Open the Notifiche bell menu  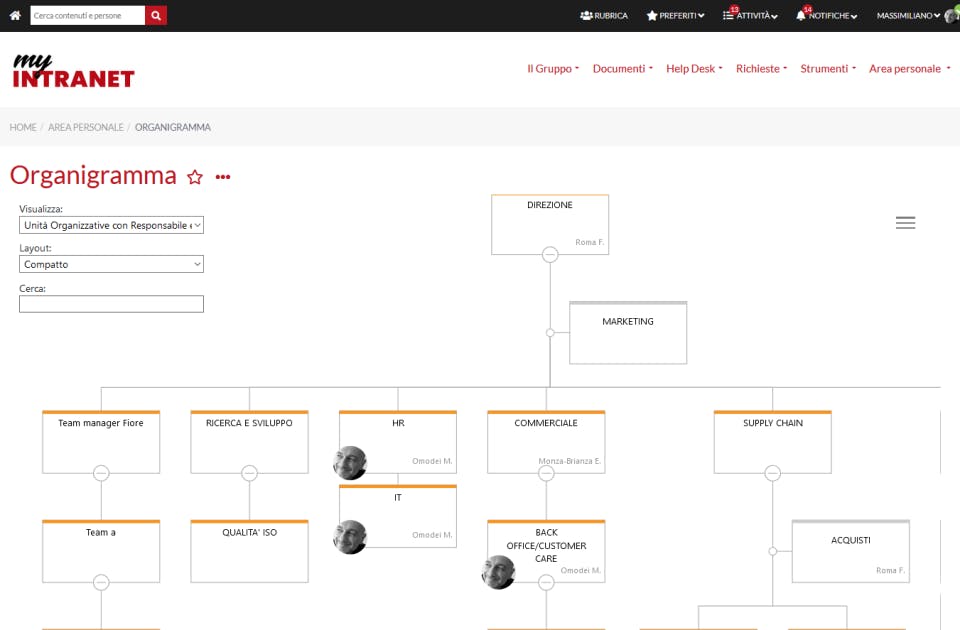[x=826, y=15]
